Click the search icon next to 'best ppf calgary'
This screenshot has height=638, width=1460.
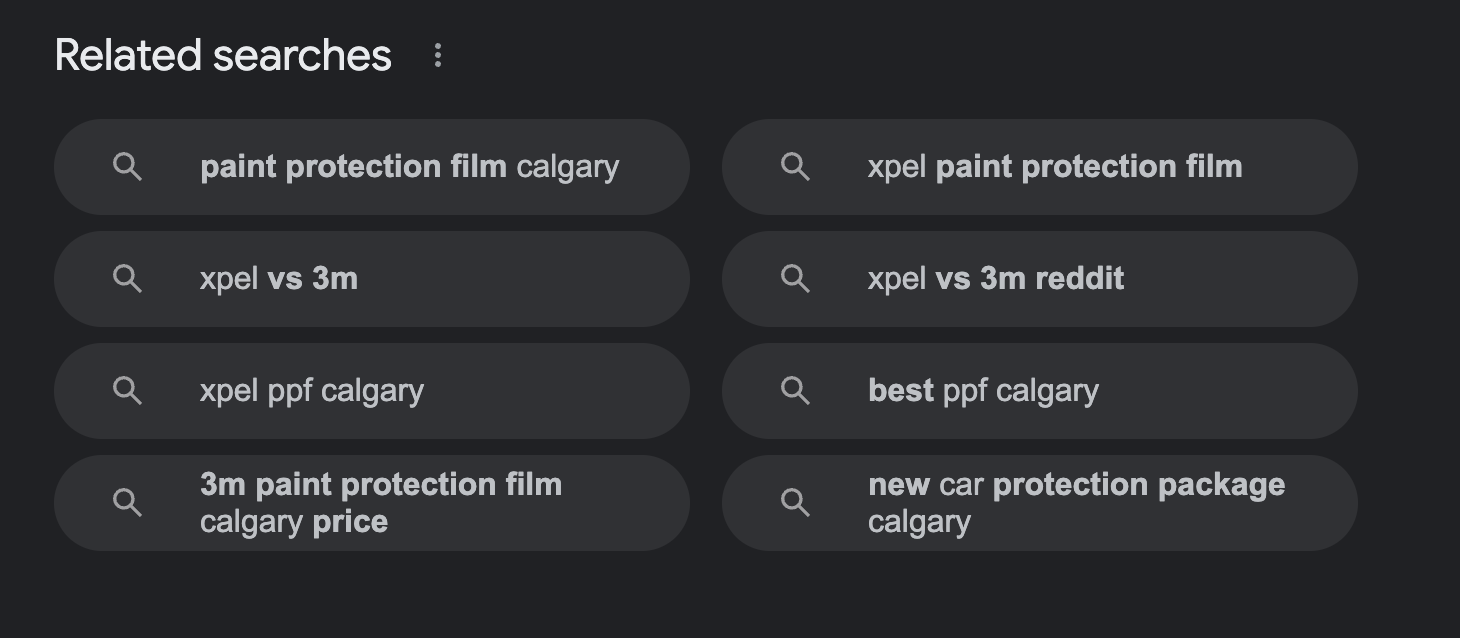(x=795, y=391)
